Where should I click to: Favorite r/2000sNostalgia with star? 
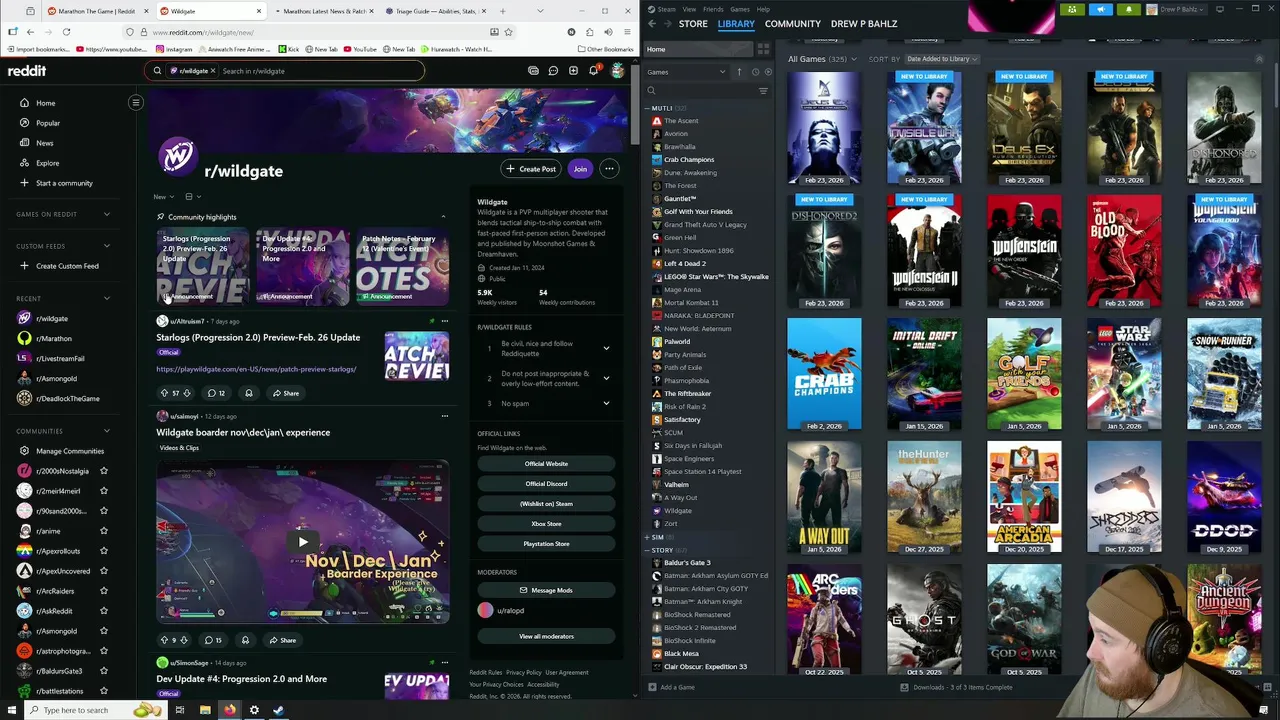pyautogui.click(x=104, y=471)
